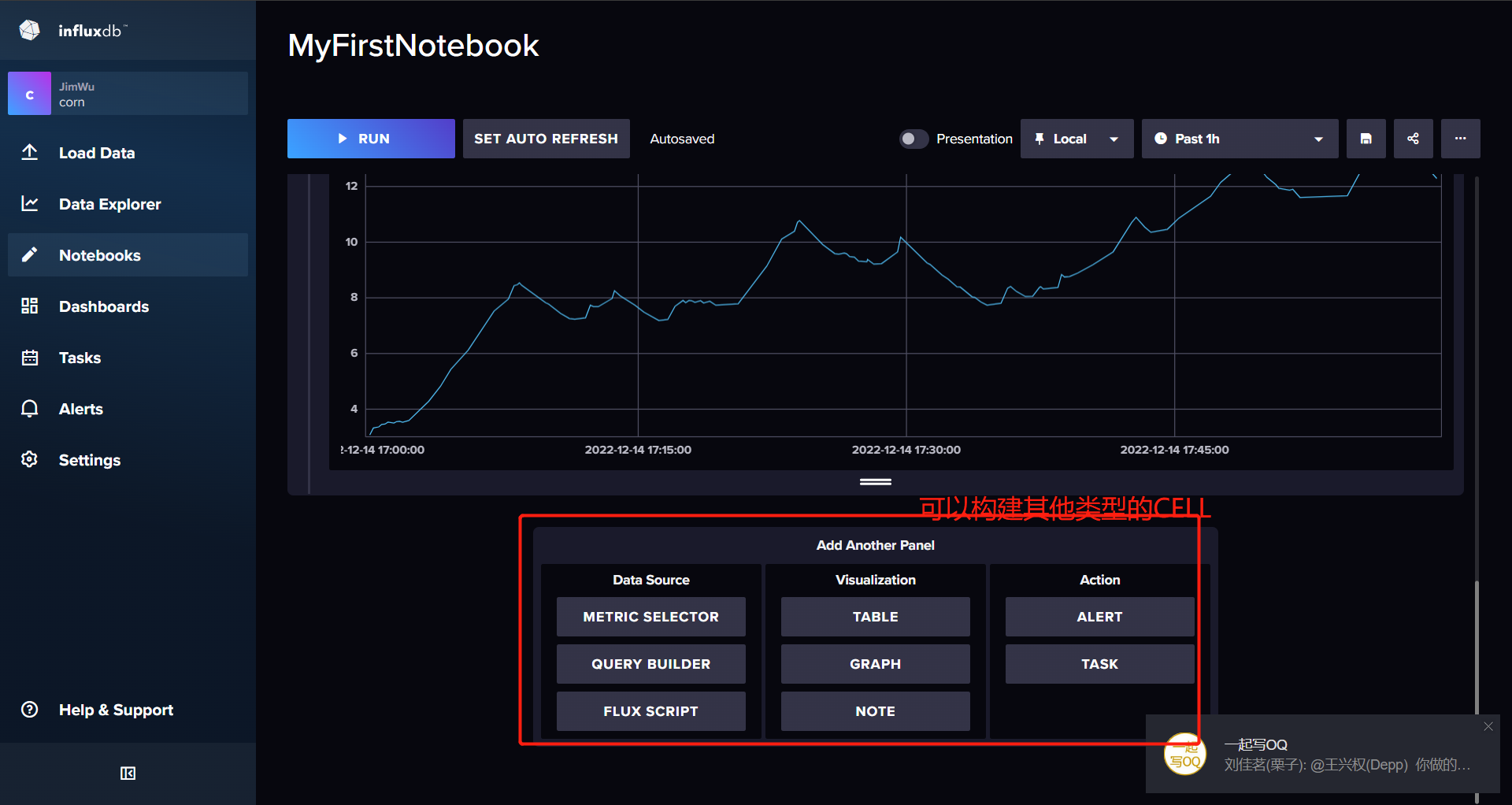Click the Data Explorer chart icon
This screenshot has height=805, width=1512.
(x=30, y=203)
